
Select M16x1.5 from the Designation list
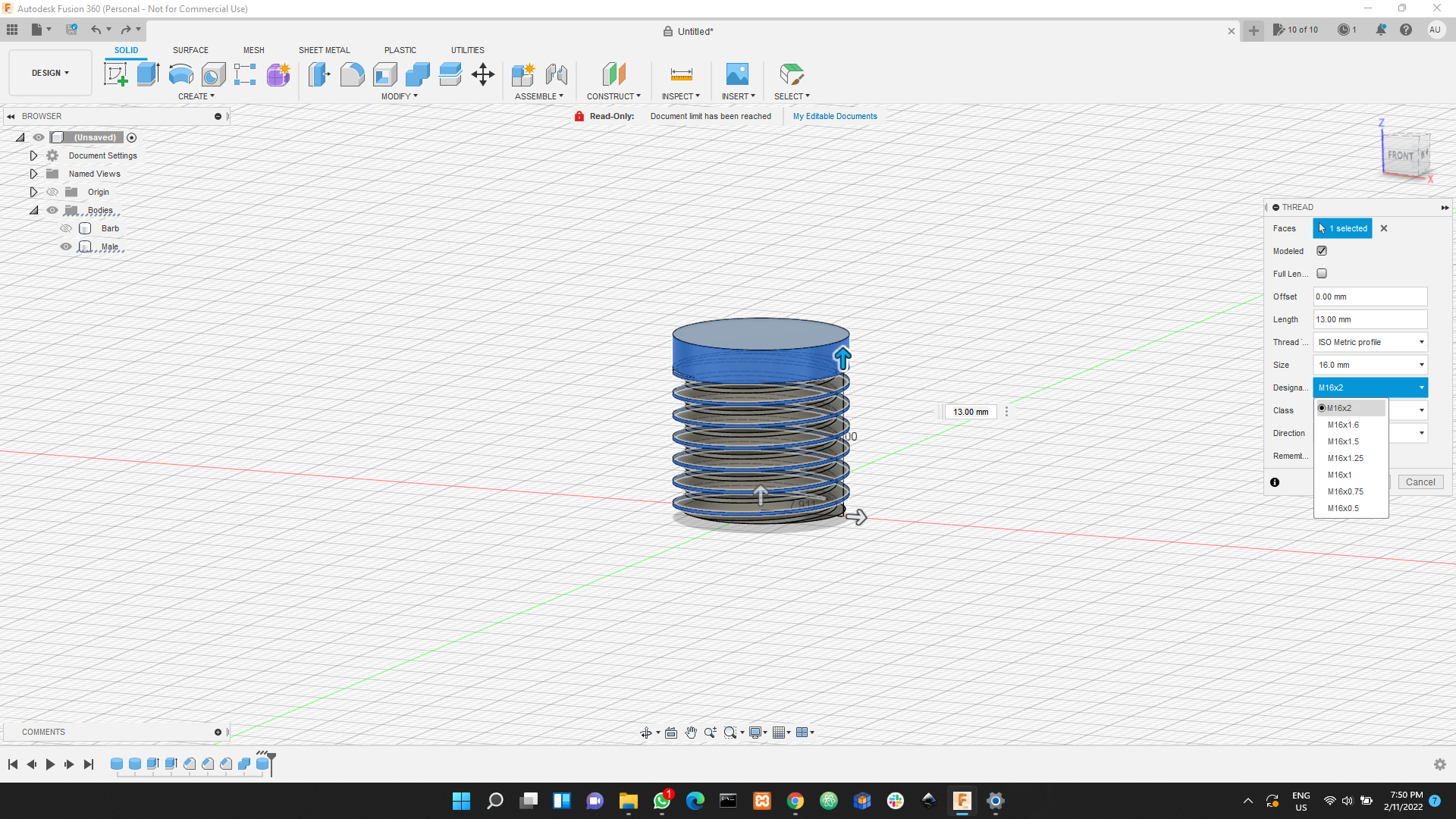(x=1343, y=441)
